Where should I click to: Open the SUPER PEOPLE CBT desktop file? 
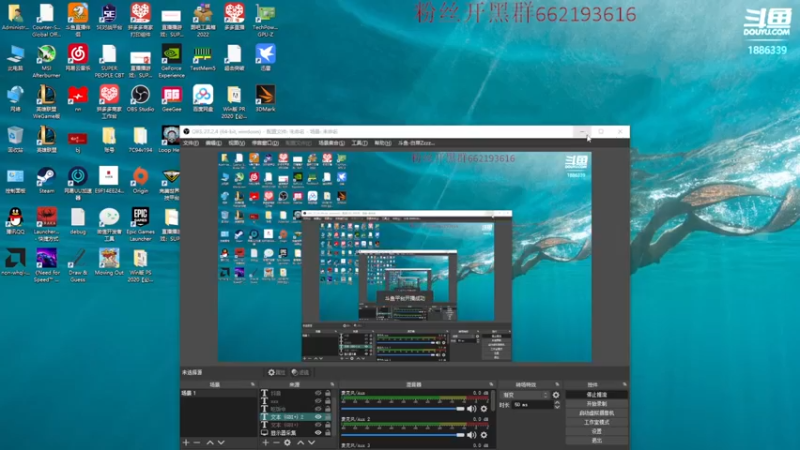[109, 61]
